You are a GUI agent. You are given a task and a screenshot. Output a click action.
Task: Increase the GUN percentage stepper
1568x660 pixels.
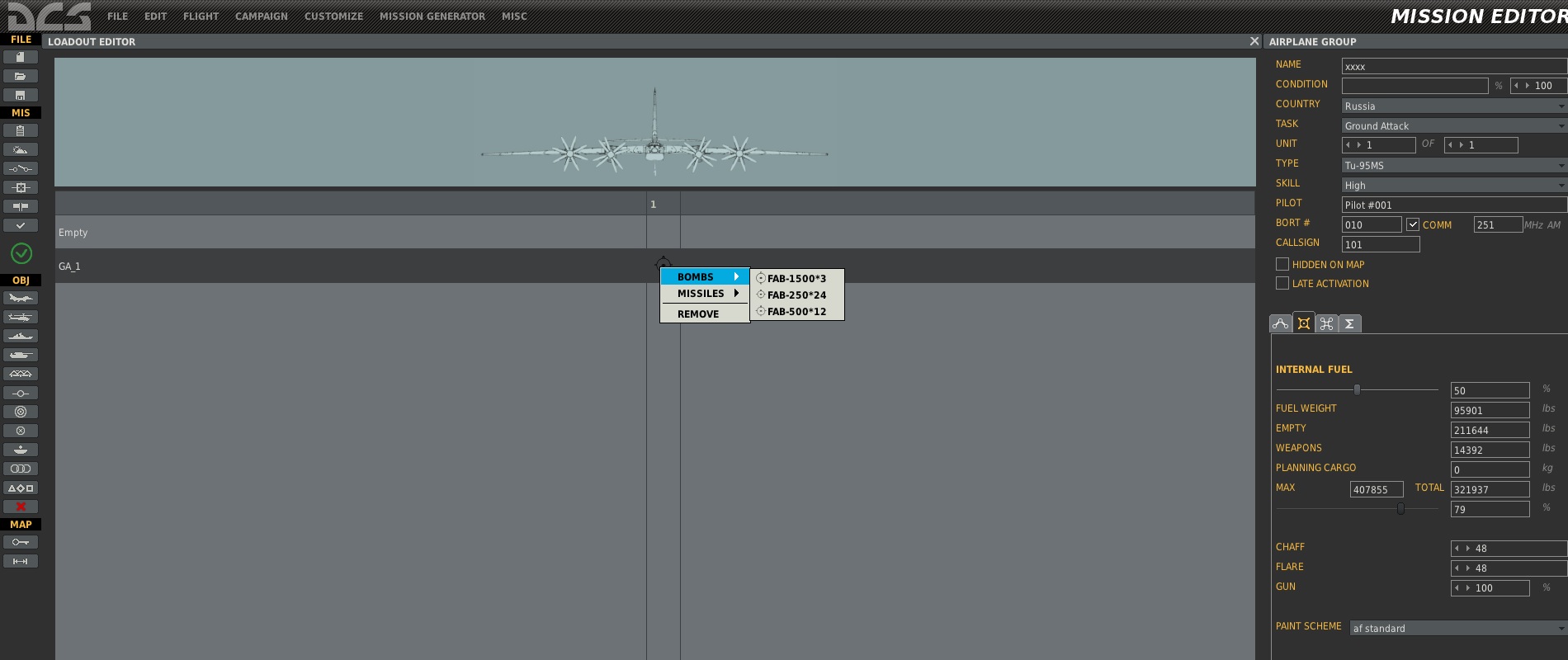(1468, 588)
